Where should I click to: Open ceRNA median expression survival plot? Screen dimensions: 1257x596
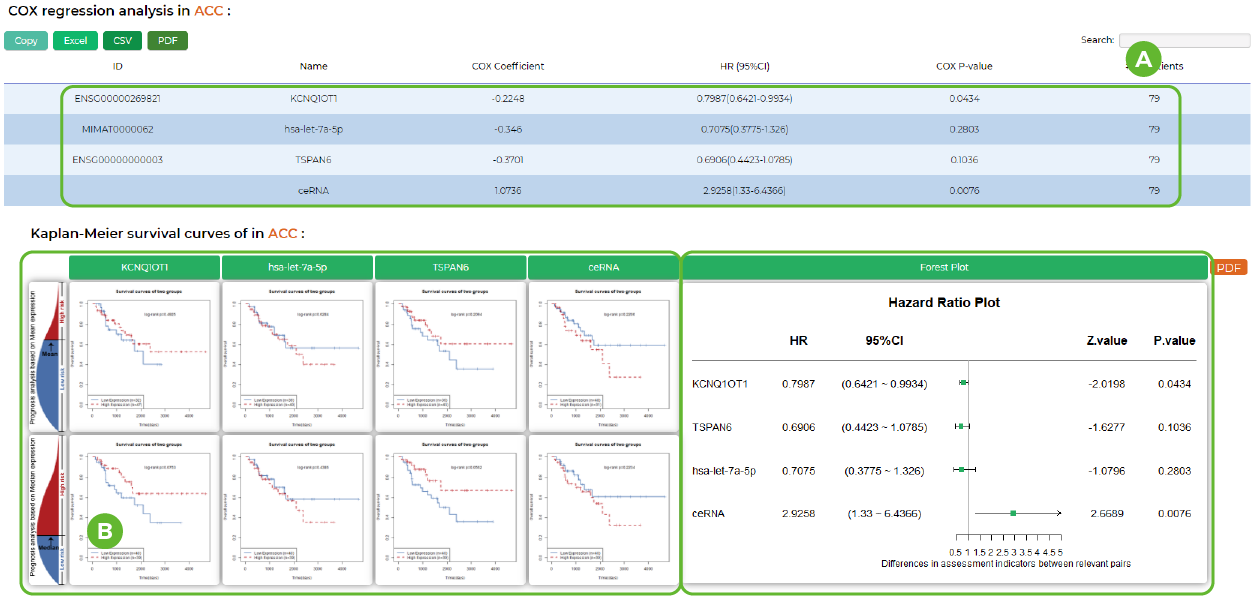click(x=602, y=509)
